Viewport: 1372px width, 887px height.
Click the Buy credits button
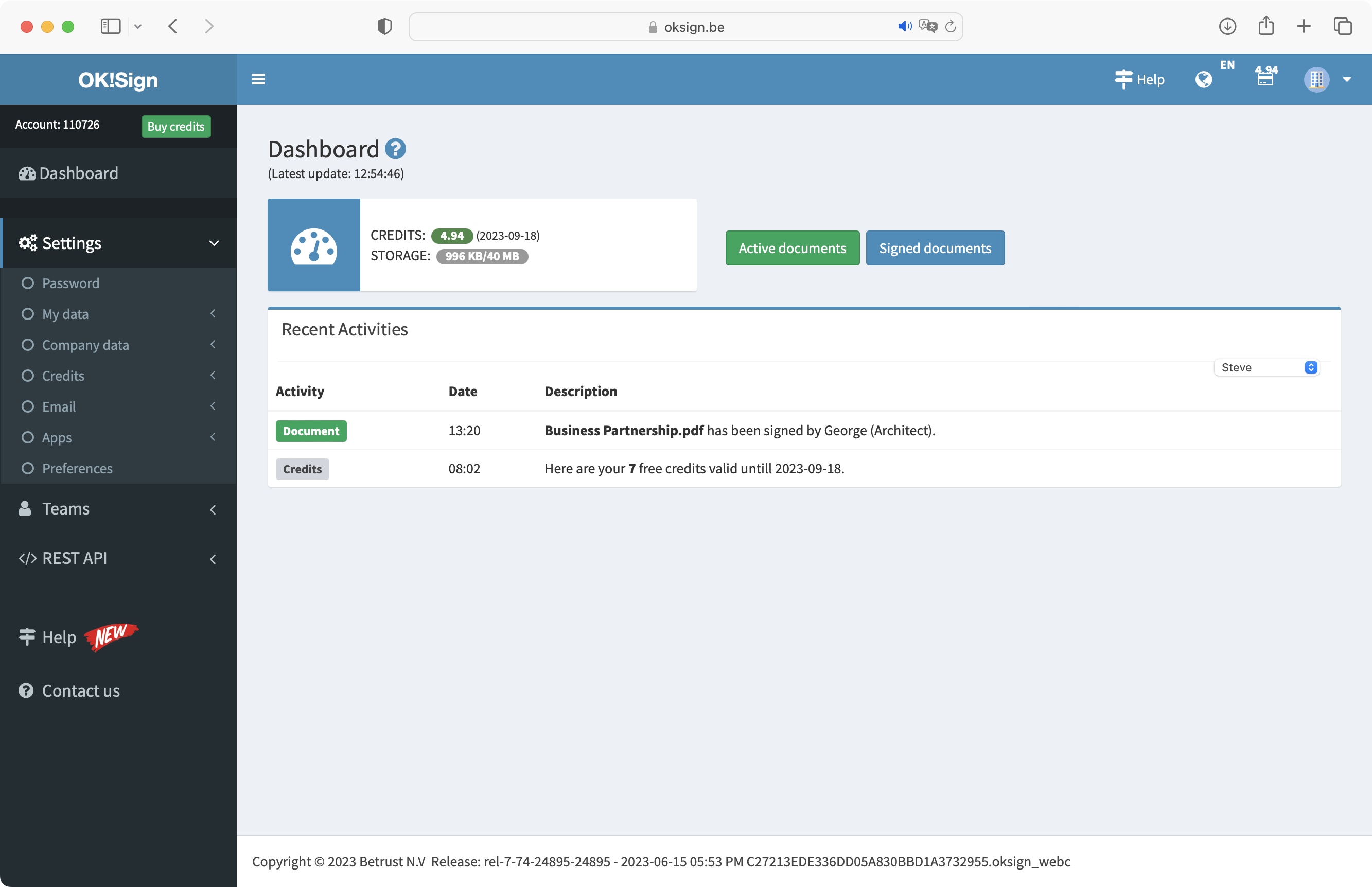pos(175,126)
